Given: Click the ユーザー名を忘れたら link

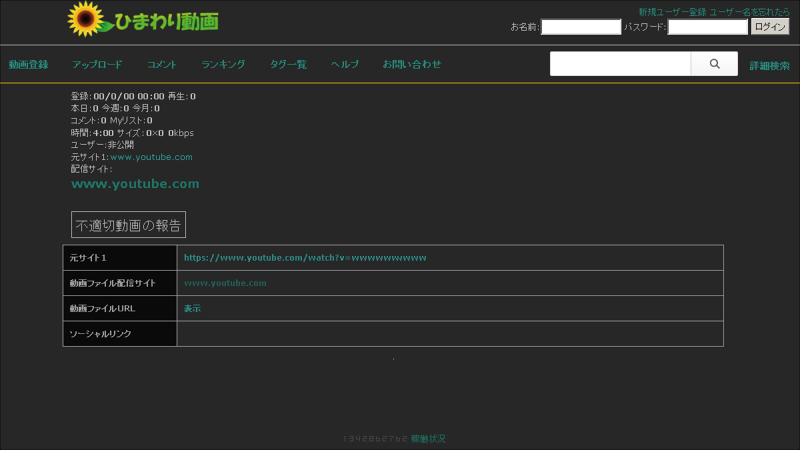Looking at the screenshot, I should click(x=749, y=12).
